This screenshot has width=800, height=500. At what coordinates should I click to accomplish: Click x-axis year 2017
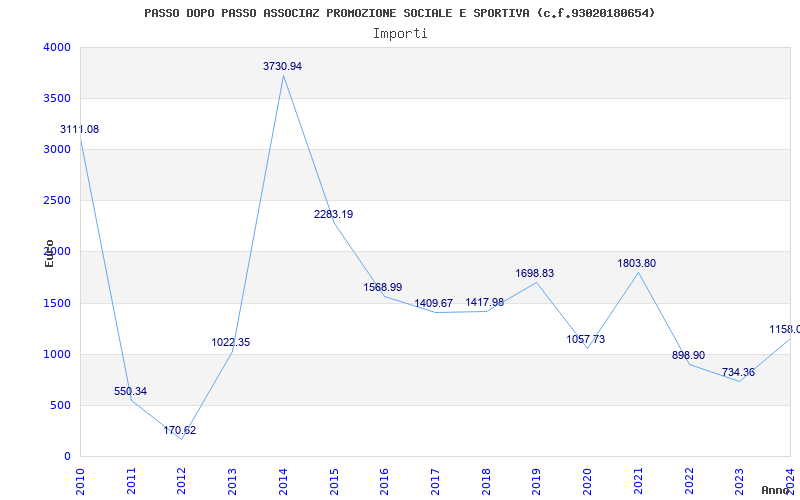(x=435, y=481)
